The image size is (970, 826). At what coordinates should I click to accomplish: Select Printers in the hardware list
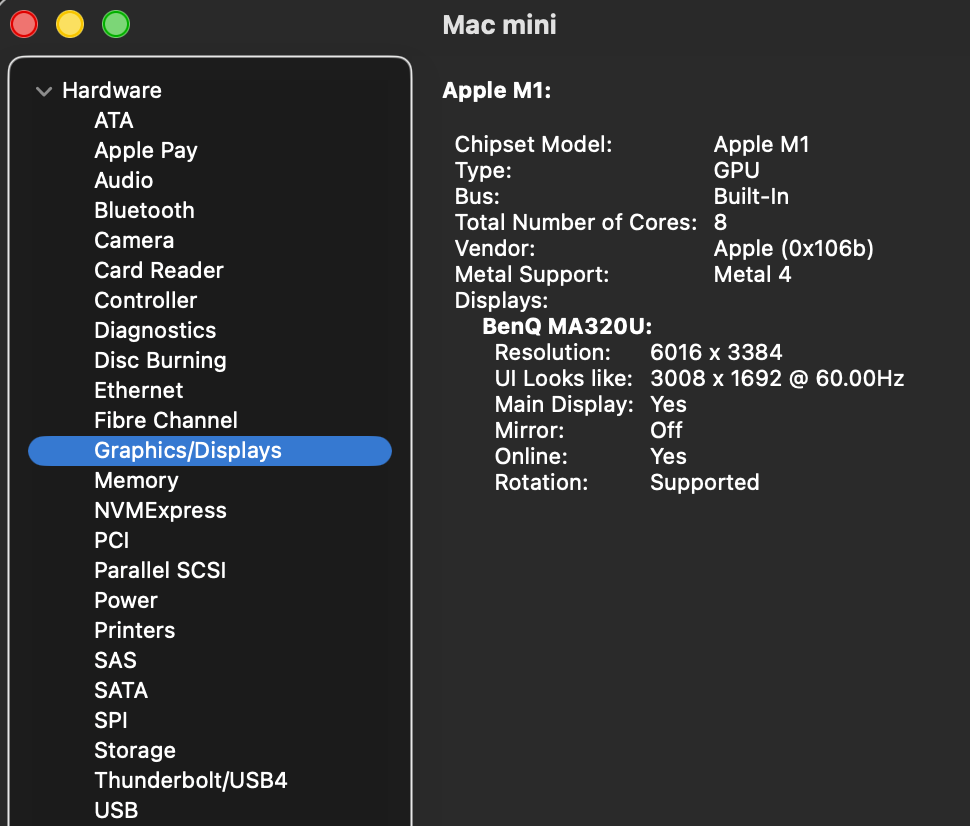[135, 630]
